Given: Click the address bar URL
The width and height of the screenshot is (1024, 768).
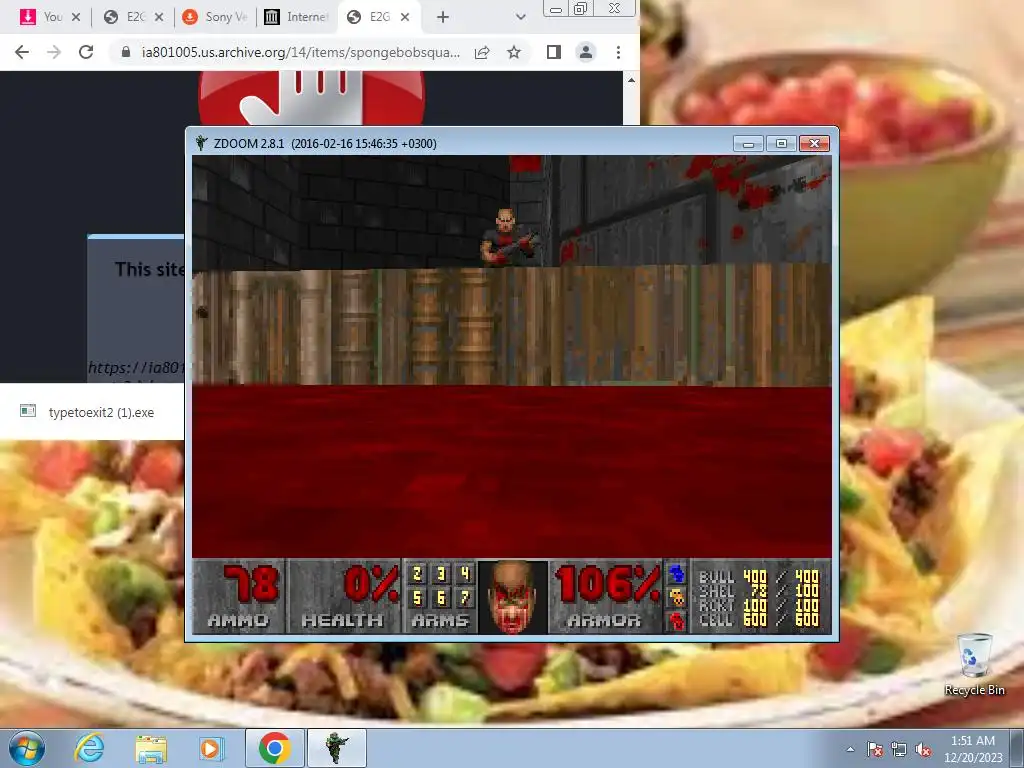Looking at the screenshot, I should [x=300, y=52].
